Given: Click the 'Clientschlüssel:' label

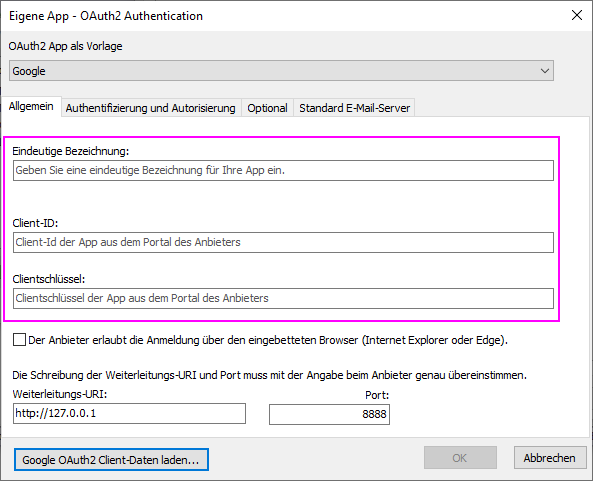Looking at the screenshot, I should pyautogui.click(x=49, y=279).
